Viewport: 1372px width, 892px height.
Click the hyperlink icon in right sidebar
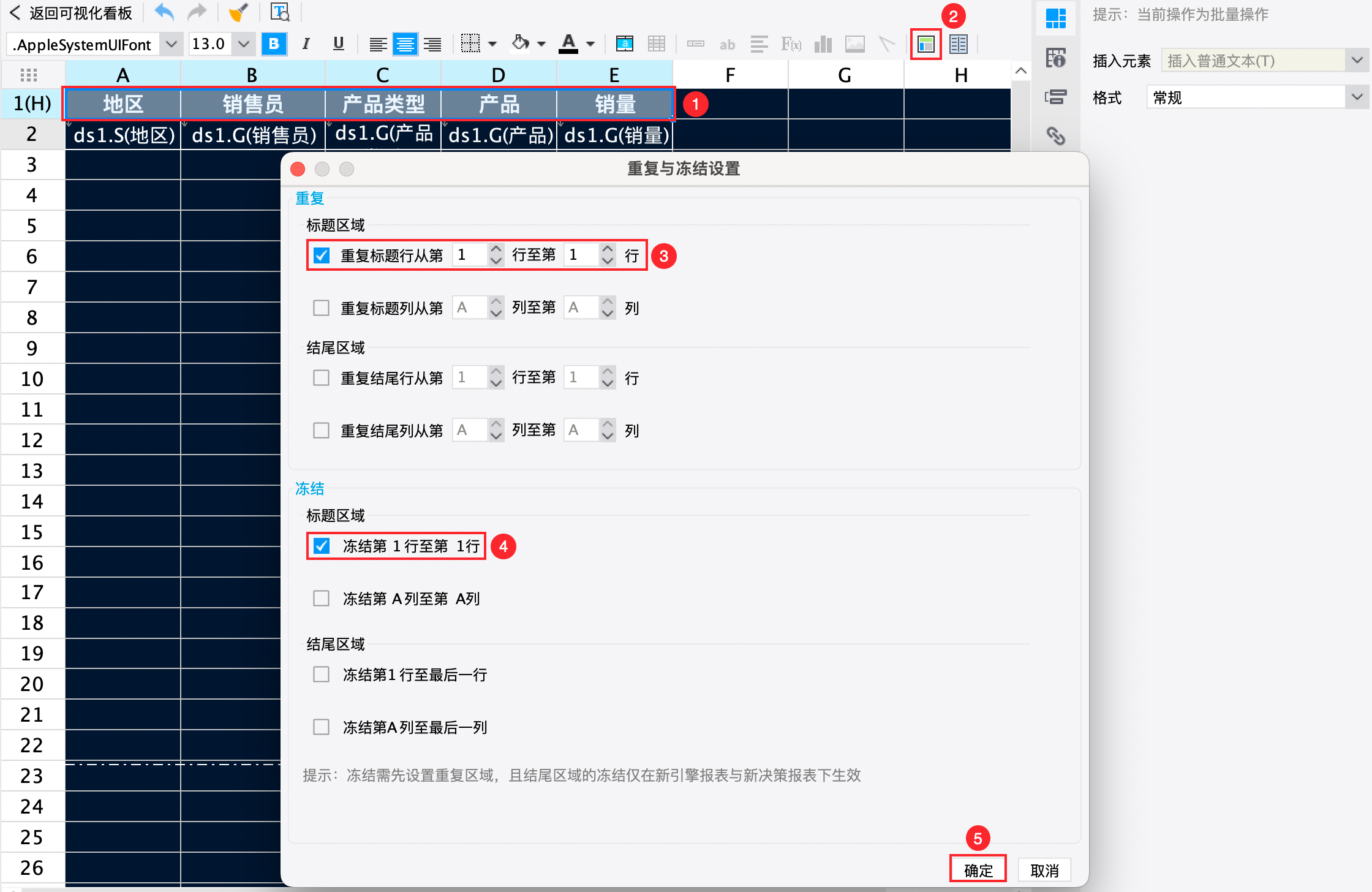point(1056,136)
